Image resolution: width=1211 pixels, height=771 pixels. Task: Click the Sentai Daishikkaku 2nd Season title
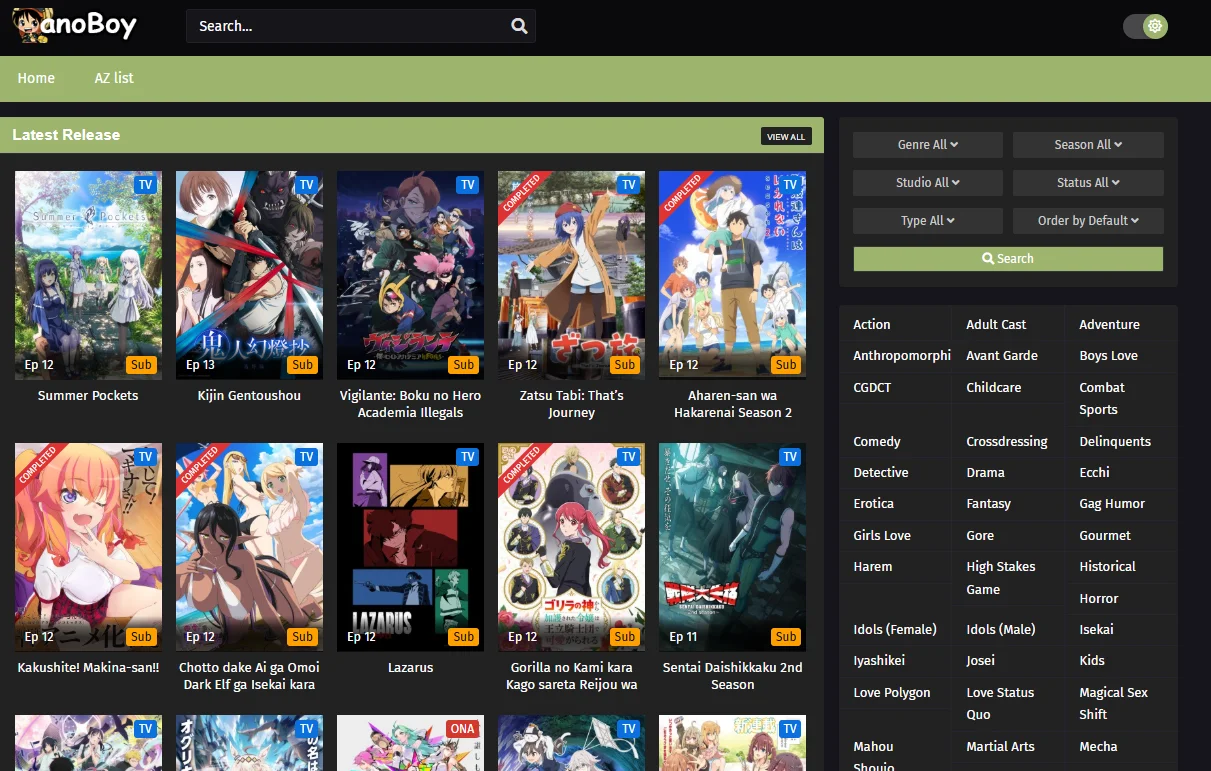(x=732, y=676)
